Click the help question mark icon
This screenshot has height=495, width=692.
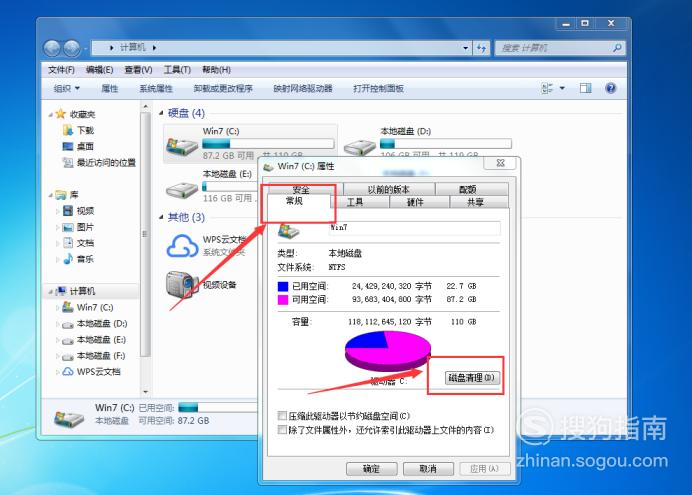pos(610,88)
